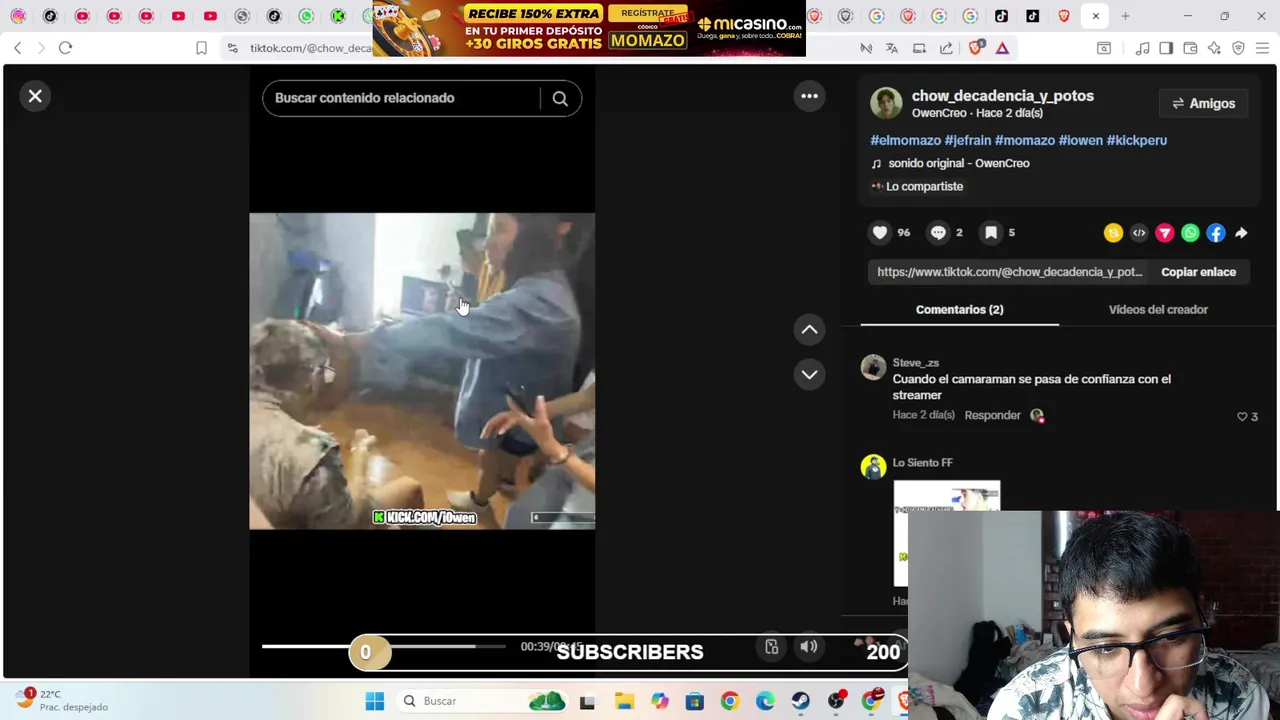The image size is (1280, 720).
Task: Save the video with the bookmark icon
Action: (991, 232)
